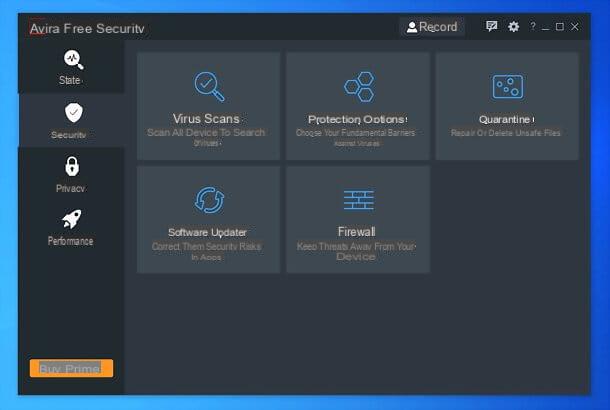Viewport: 610px width, 410px height.
Task: Click the Virus Scans magnifier icon
Action: pos(209,86)
